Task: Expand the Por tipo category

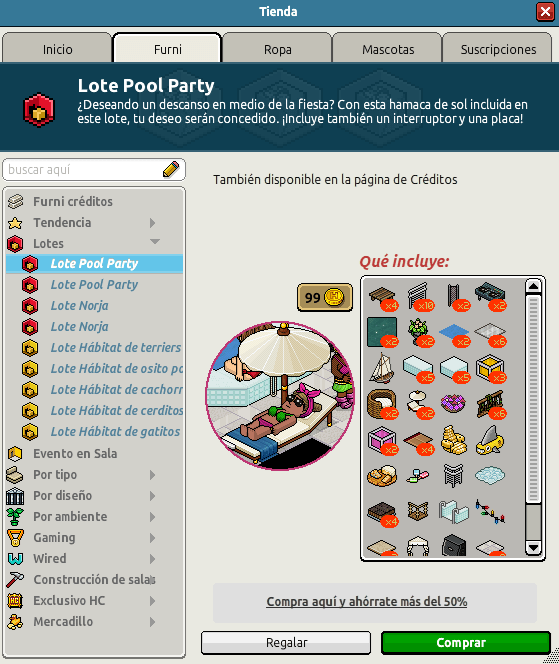Action: click(x=152, y=475)
